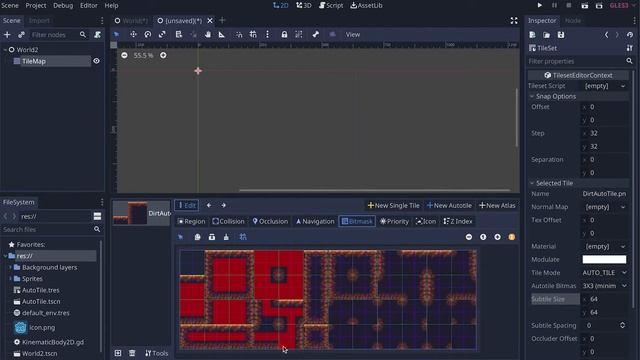Load an existing resource in Inspector
The width and height of the screenshot is (640, 360).
pos(547,35)
